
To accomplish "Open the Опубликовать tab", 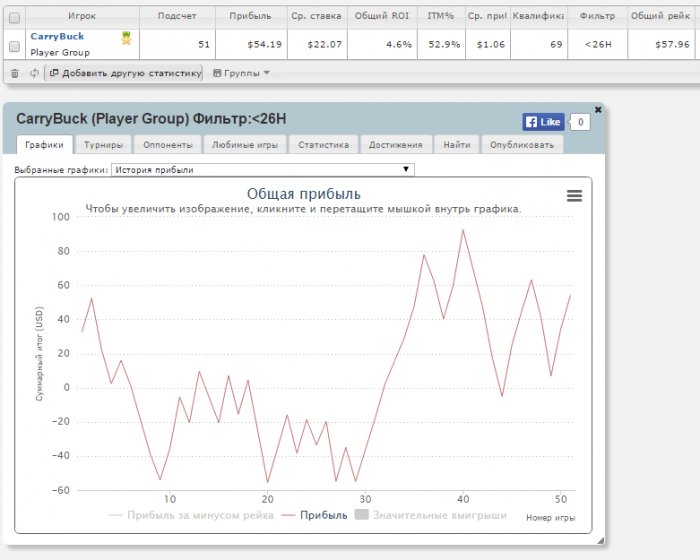I will [522, 145].
